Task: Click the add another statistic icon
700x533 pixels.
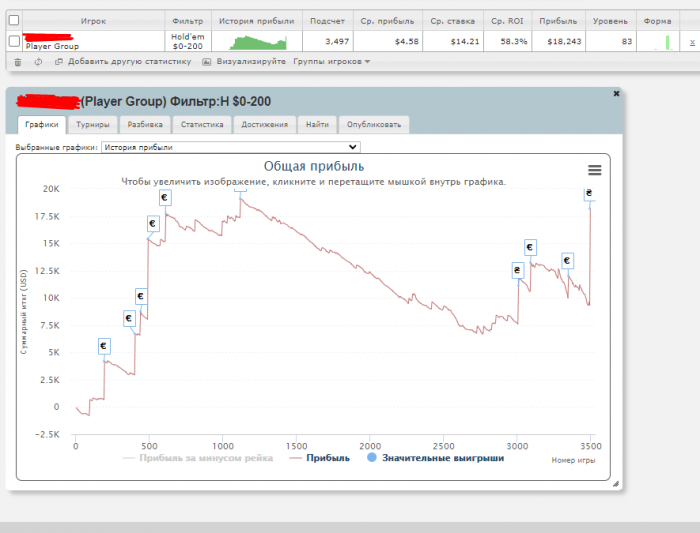Action: [x=58, y=62]
